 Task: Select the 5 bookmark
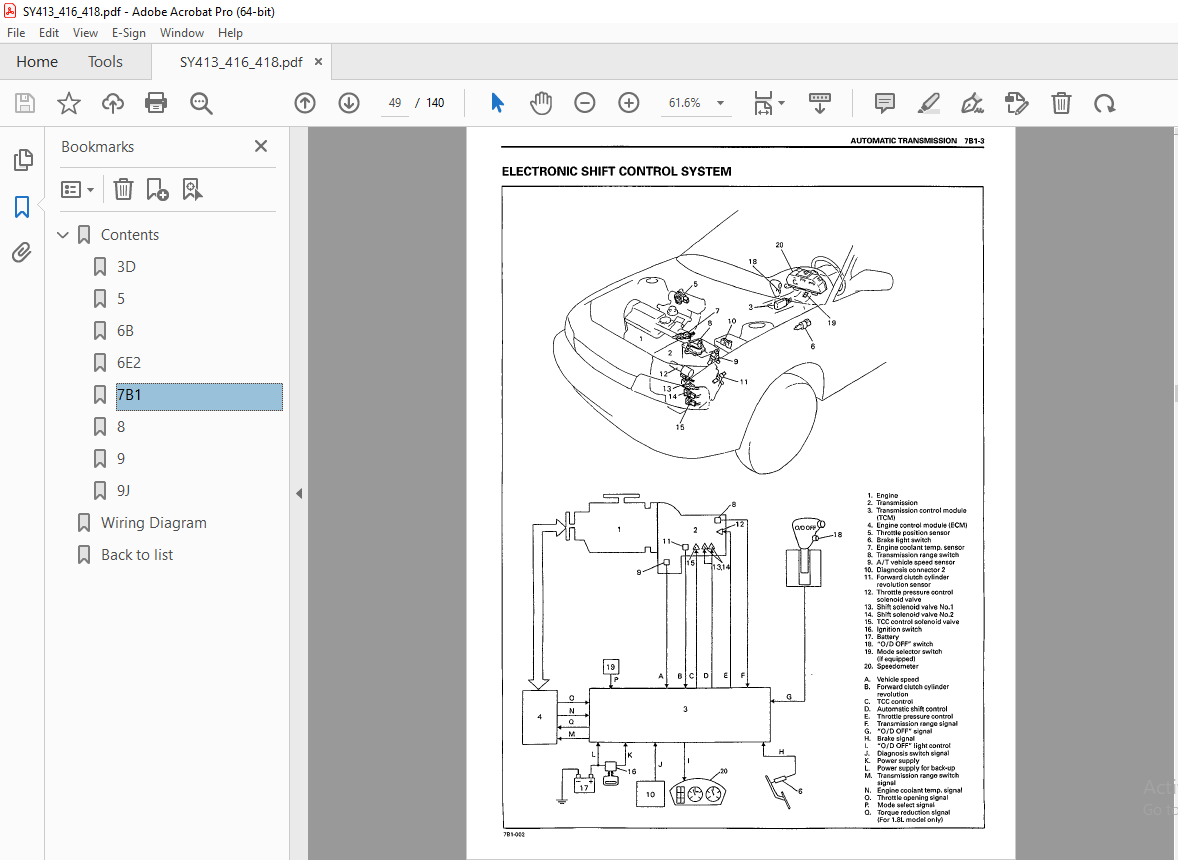click(x=121, y=299)
